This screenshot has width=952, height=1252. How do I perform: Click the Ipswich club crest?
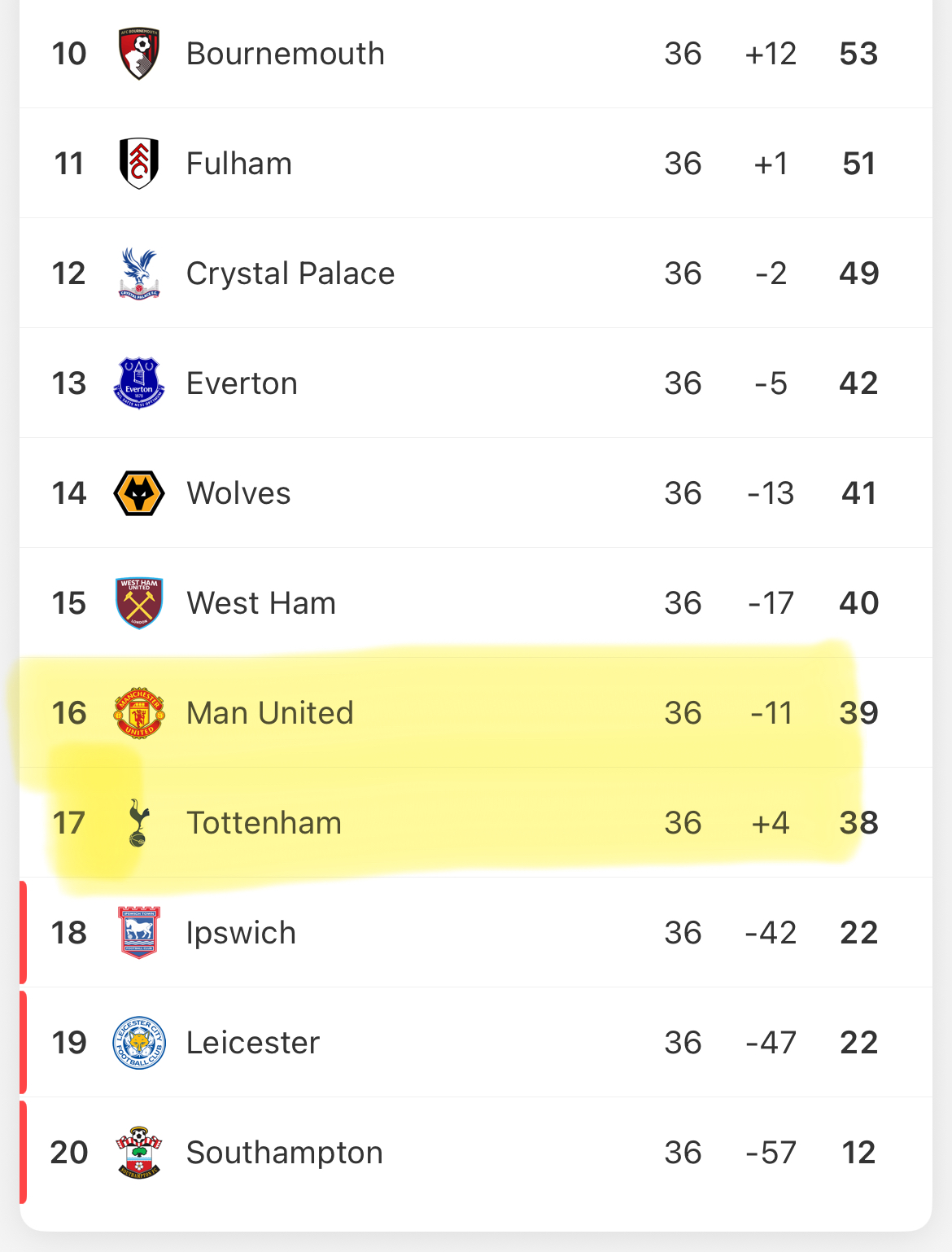[139, 933]
